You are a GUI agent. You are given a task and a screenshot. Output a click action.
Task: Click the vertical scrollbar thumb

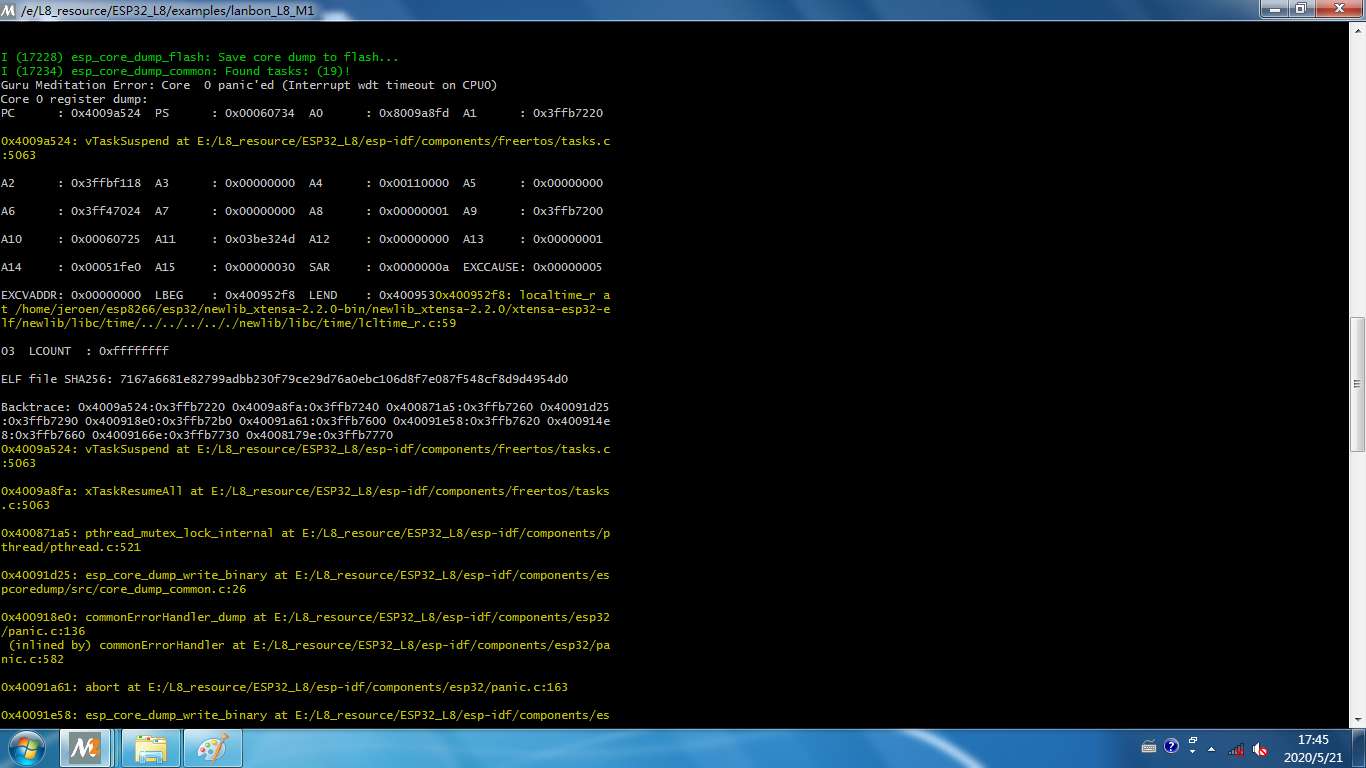1358,382
